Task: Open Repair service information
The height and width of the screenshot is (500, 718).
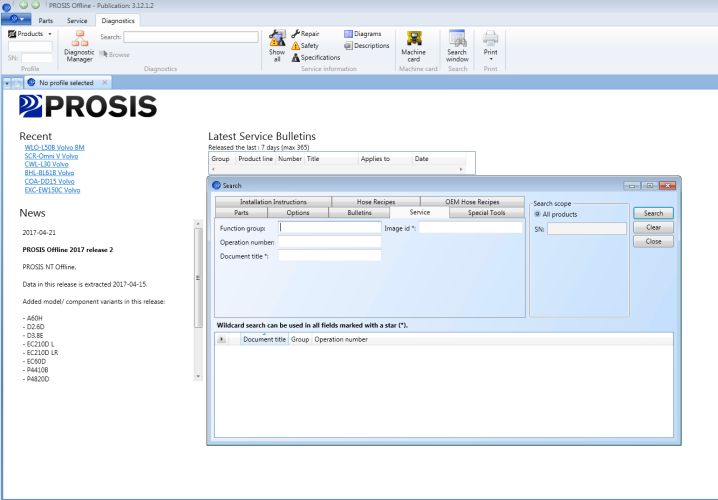Action: (x=305, y=34)
